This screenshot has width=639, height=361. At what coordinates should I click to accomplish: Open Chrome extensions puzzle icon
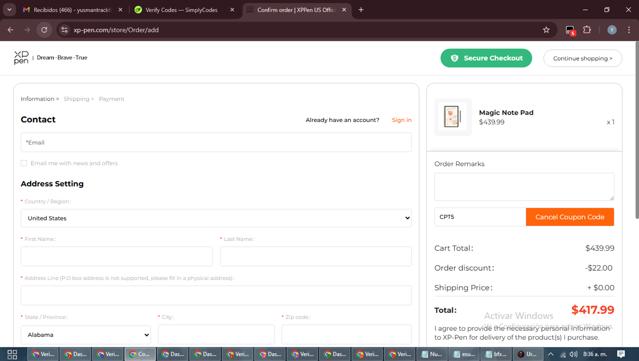587,29
